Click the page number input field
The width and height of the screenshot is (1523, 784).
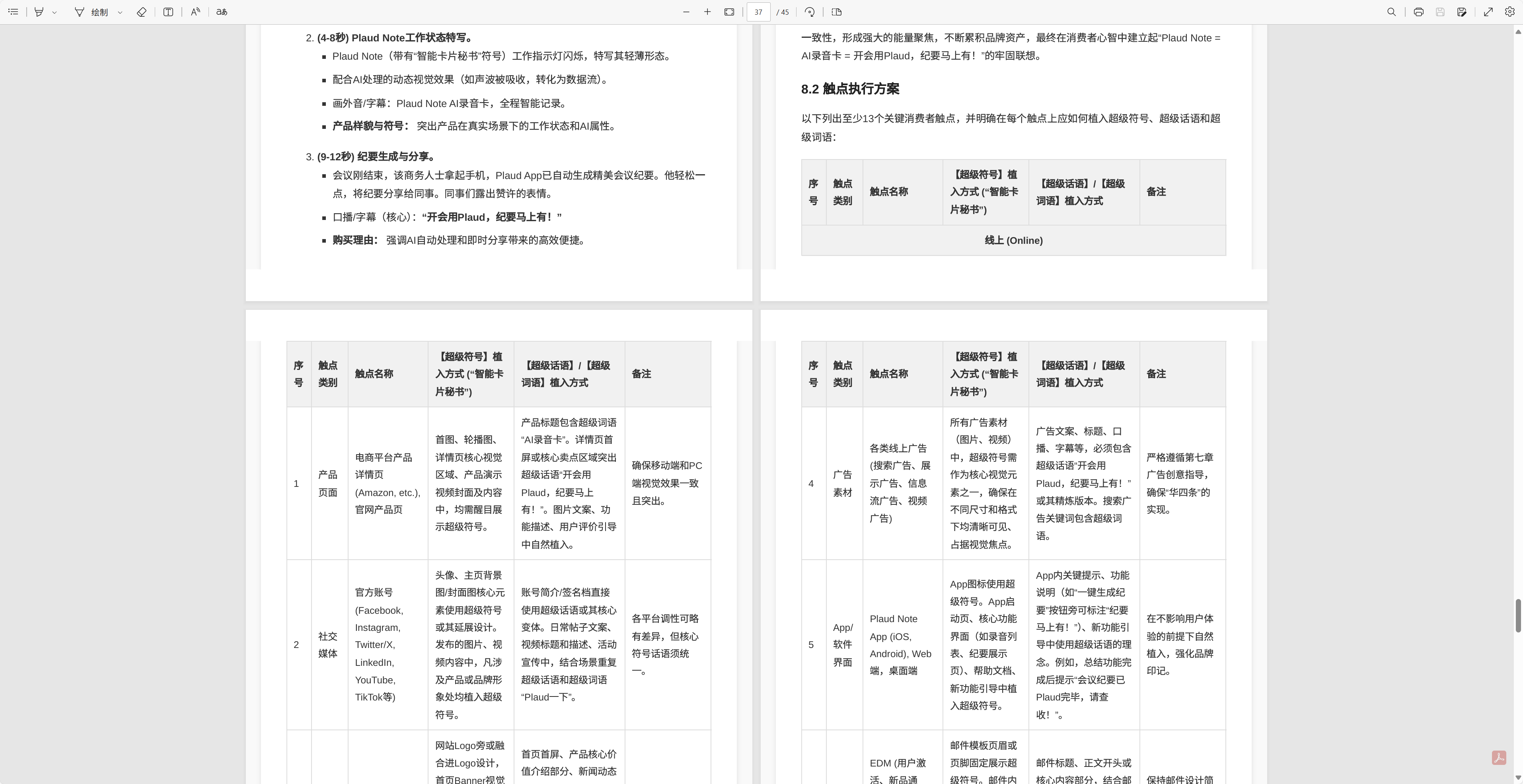pyautogui.click(x=758, y=12)
